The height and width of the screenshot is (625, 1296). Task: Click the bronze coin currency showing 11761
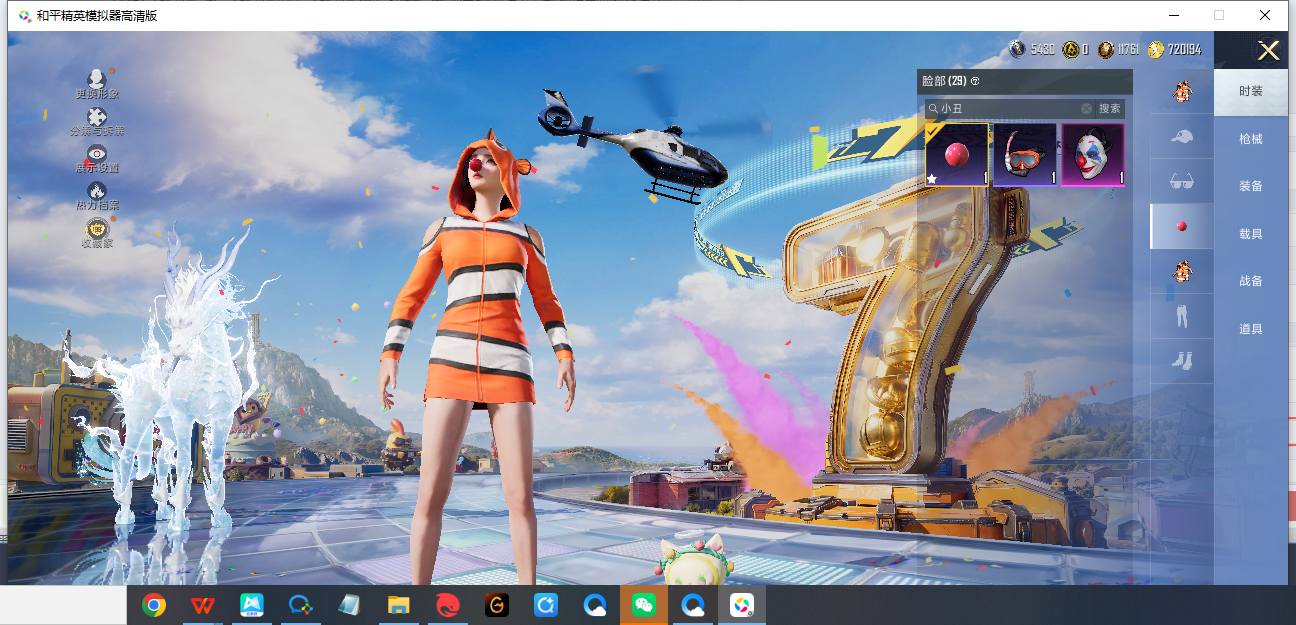[1105, 49]
